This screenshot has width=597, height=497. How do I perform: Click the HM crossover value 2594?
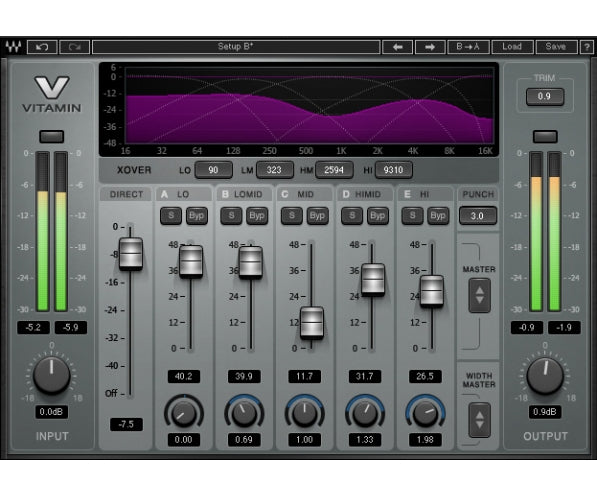tap(334, 170)
